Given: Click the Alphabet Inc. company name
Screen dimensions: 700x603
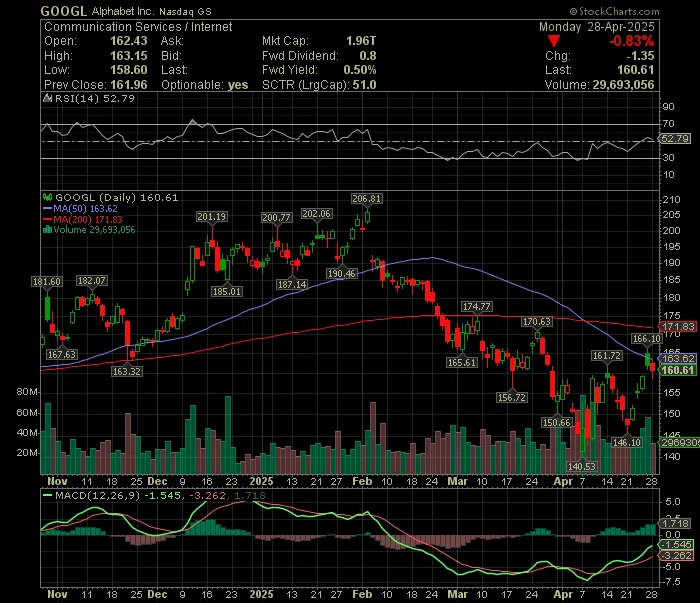Looking at the screenshot, I should click(123, 12).
